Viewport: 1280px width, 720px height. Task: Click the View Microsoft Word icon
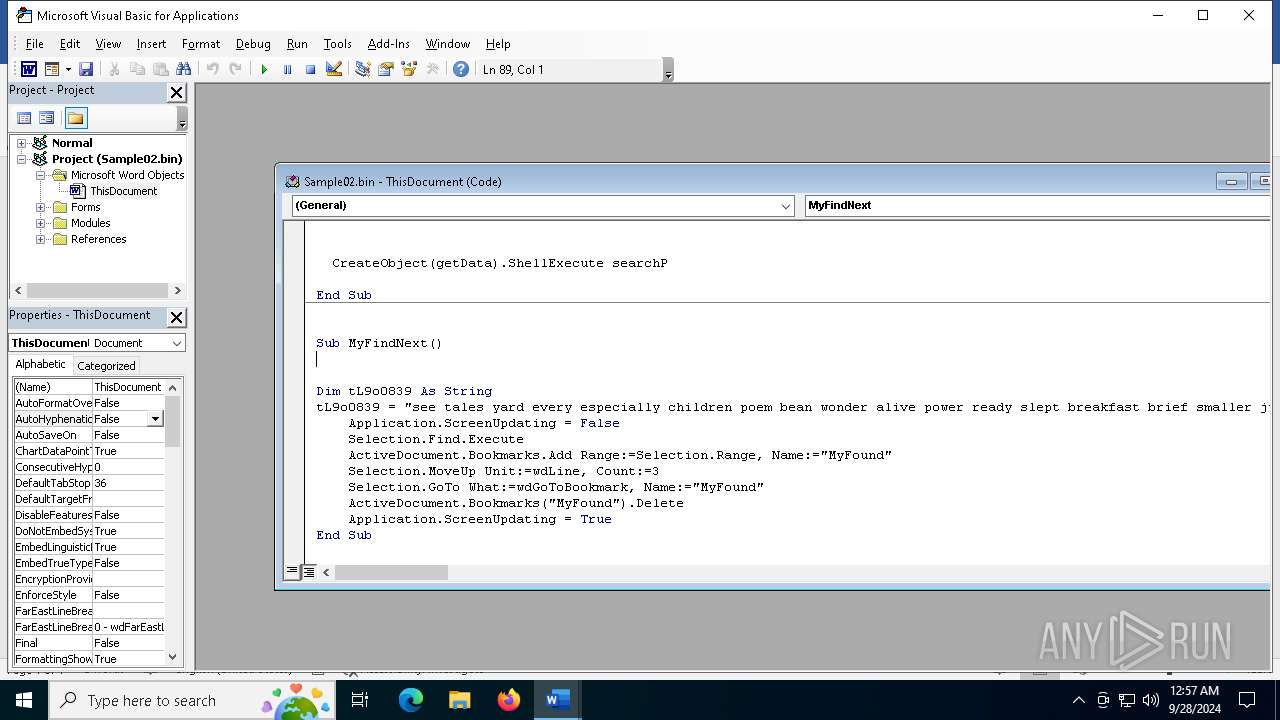(x=29, y=69)
